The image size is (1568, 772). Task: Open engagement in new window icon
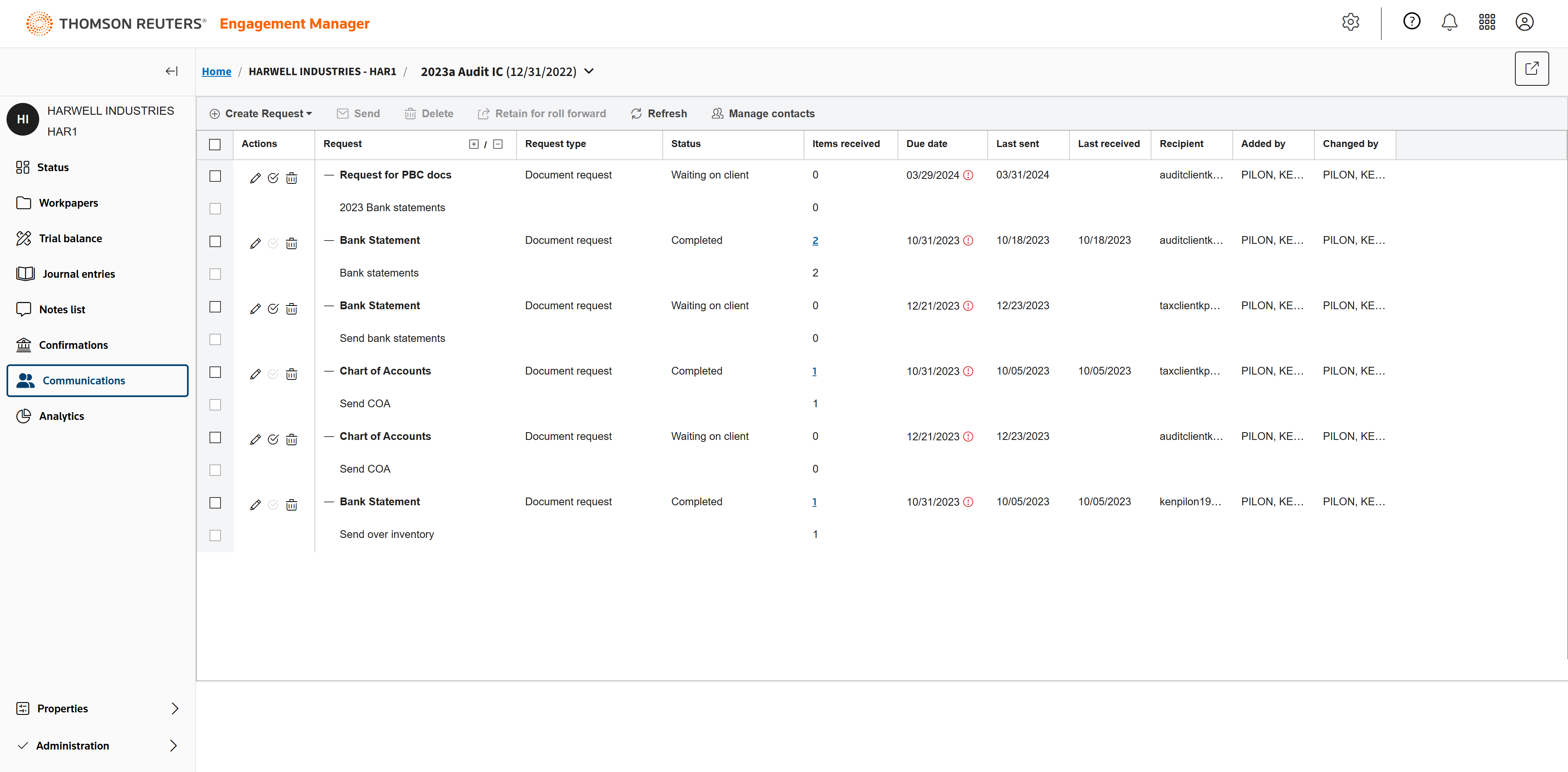pyautogui.click(x=1532, y=69)
